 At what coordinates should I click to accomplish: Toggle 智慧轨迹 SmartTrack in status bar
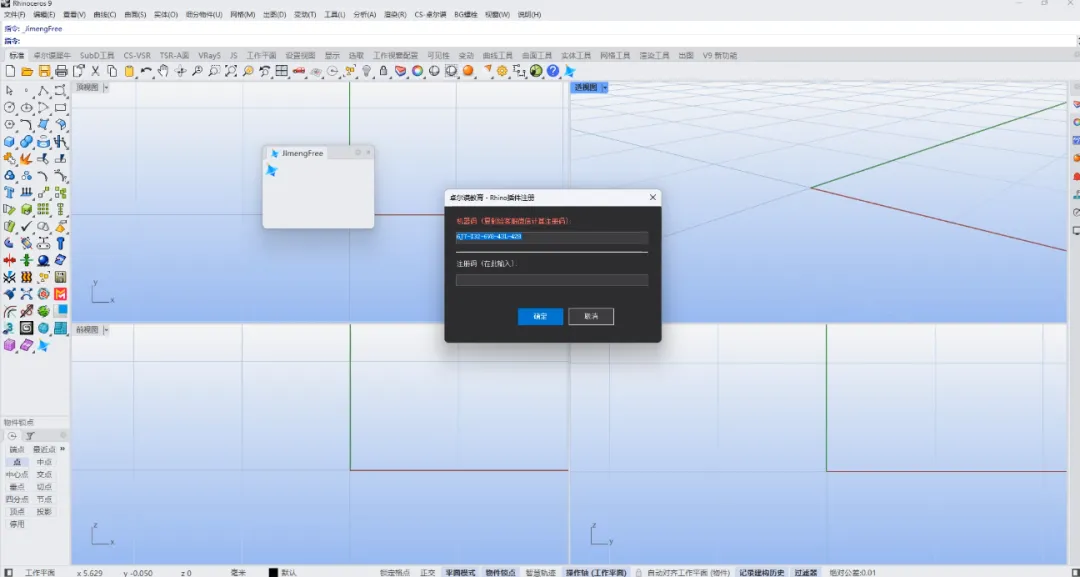click(x=540, y=572)
